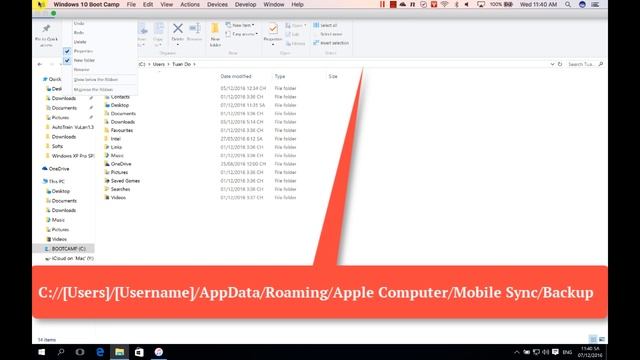Select the Searches folder in the file list

tap(117, 189)
